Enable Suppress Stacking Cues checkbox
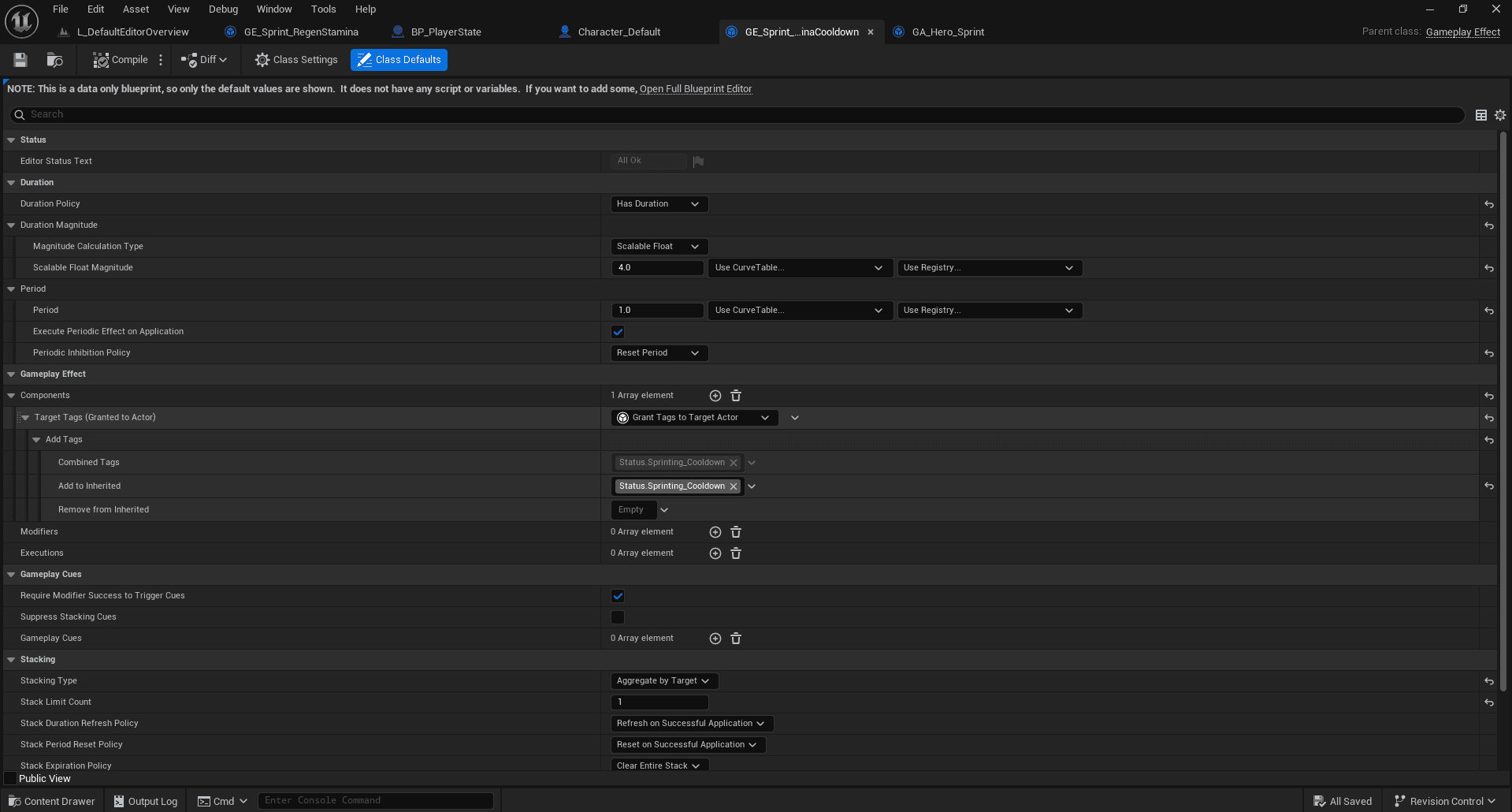The image size is (1512, 812). (618, 617)
